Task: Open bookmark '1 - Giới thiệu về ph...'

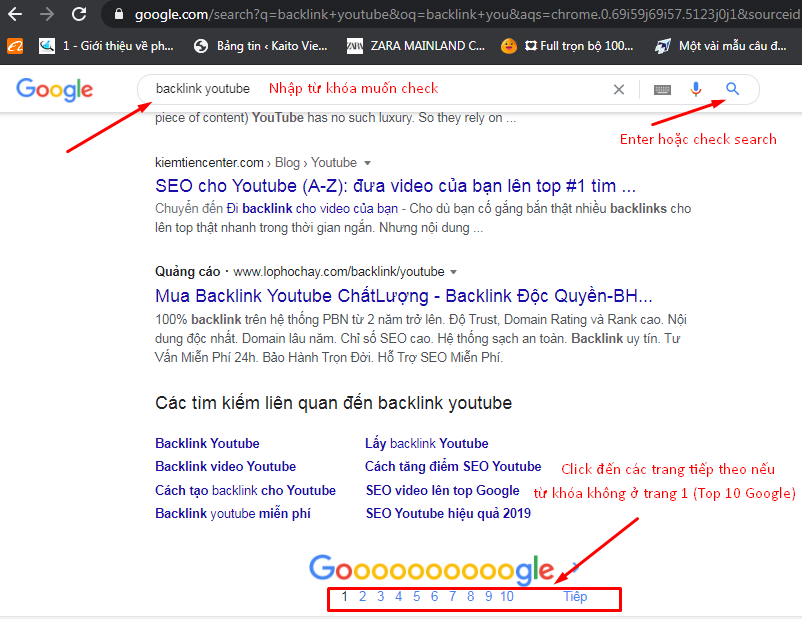Action: [106, 46]
